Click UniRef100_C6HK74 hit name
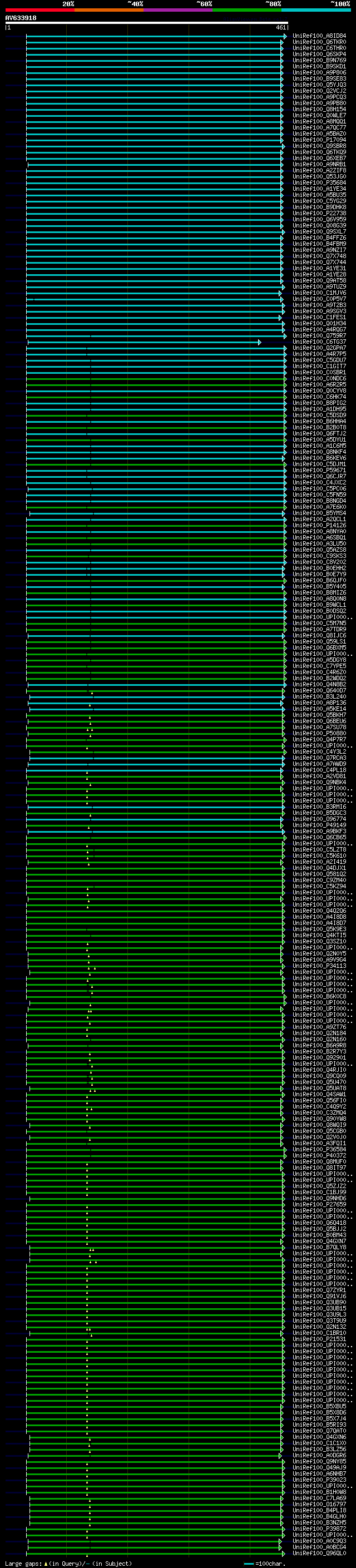Viewport: 356px width, 1568px height. coord(319,397)
